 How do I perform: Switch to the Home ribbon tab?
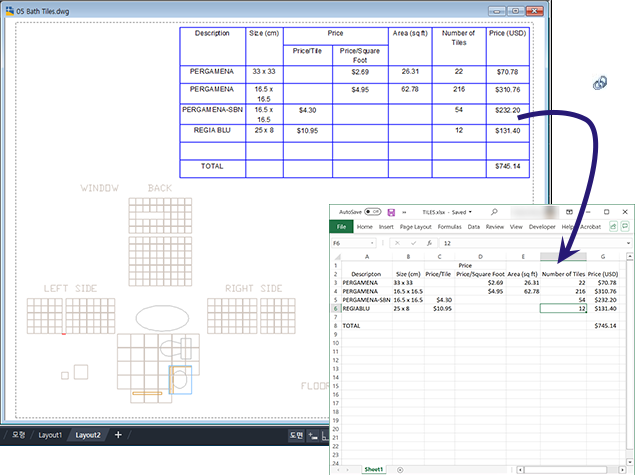(x=364, y=227)
